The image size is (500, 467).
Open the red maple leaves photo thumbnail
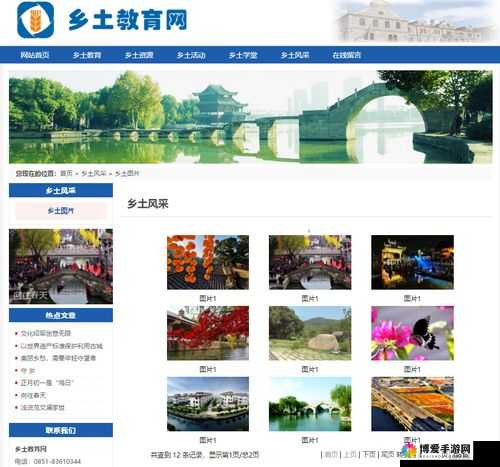208,333
